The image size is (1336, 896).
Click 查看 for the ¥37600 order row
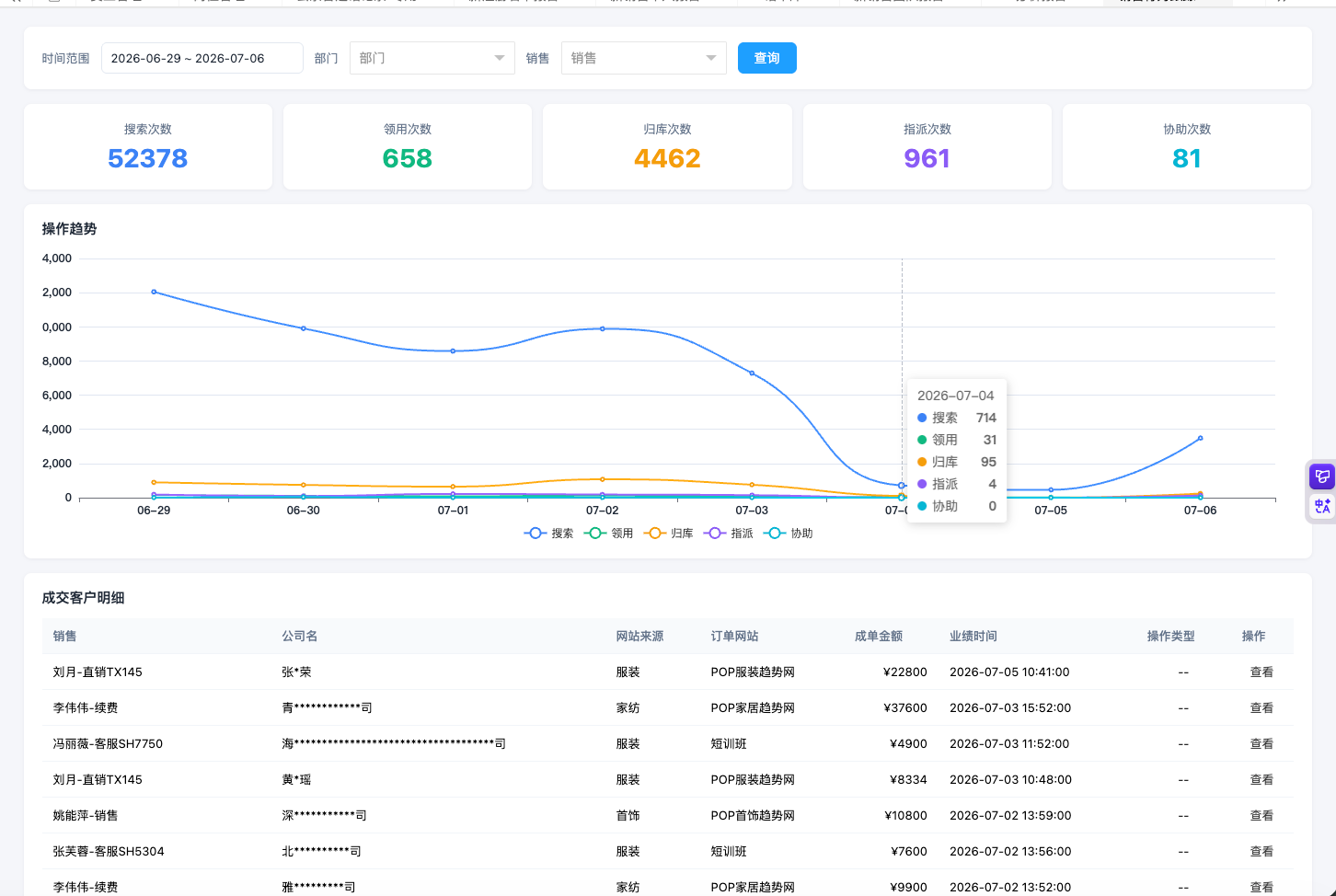1261,708
